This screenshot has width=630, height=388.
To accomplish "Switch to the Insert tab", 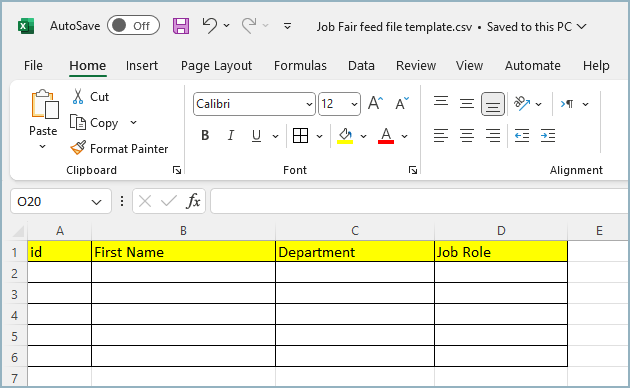I will (141, 65).
